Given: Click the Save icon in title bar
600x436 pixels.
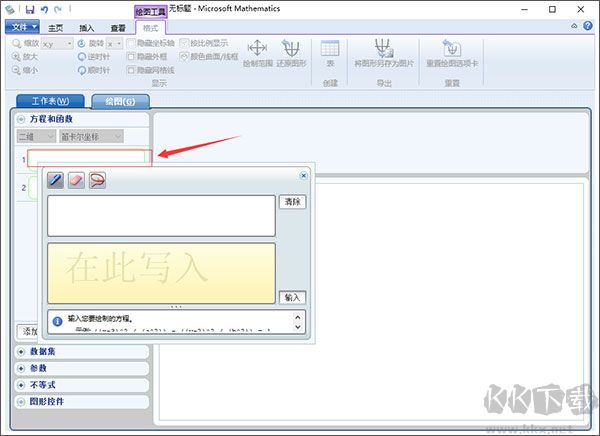Looking at the screenshot, I should click(x=30, y=9).
